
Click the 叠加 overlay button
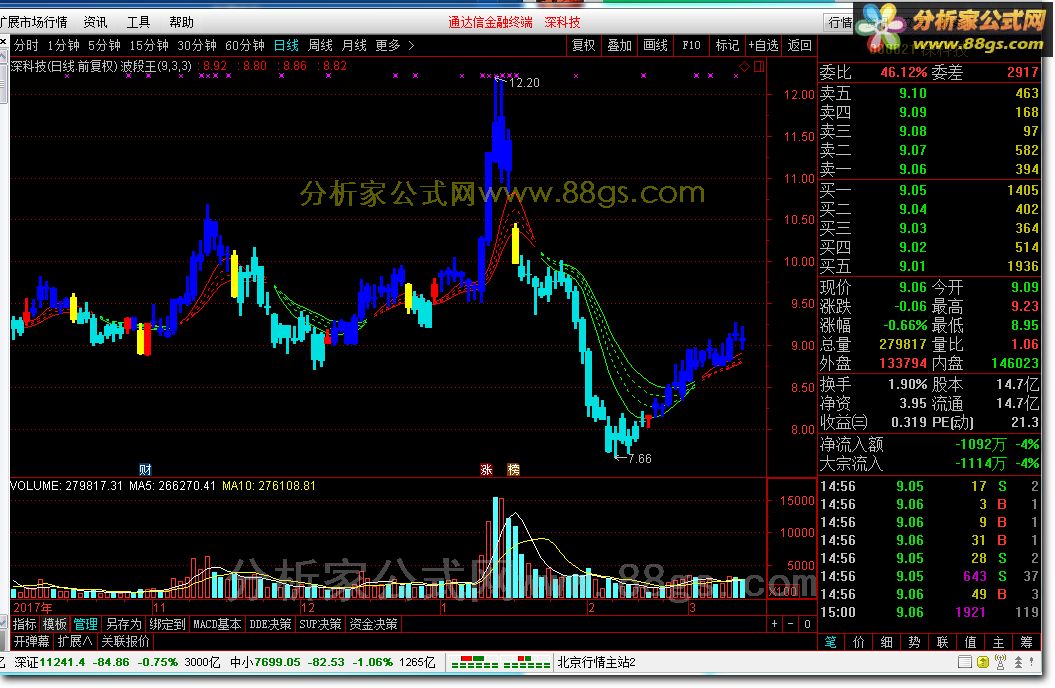619,45
